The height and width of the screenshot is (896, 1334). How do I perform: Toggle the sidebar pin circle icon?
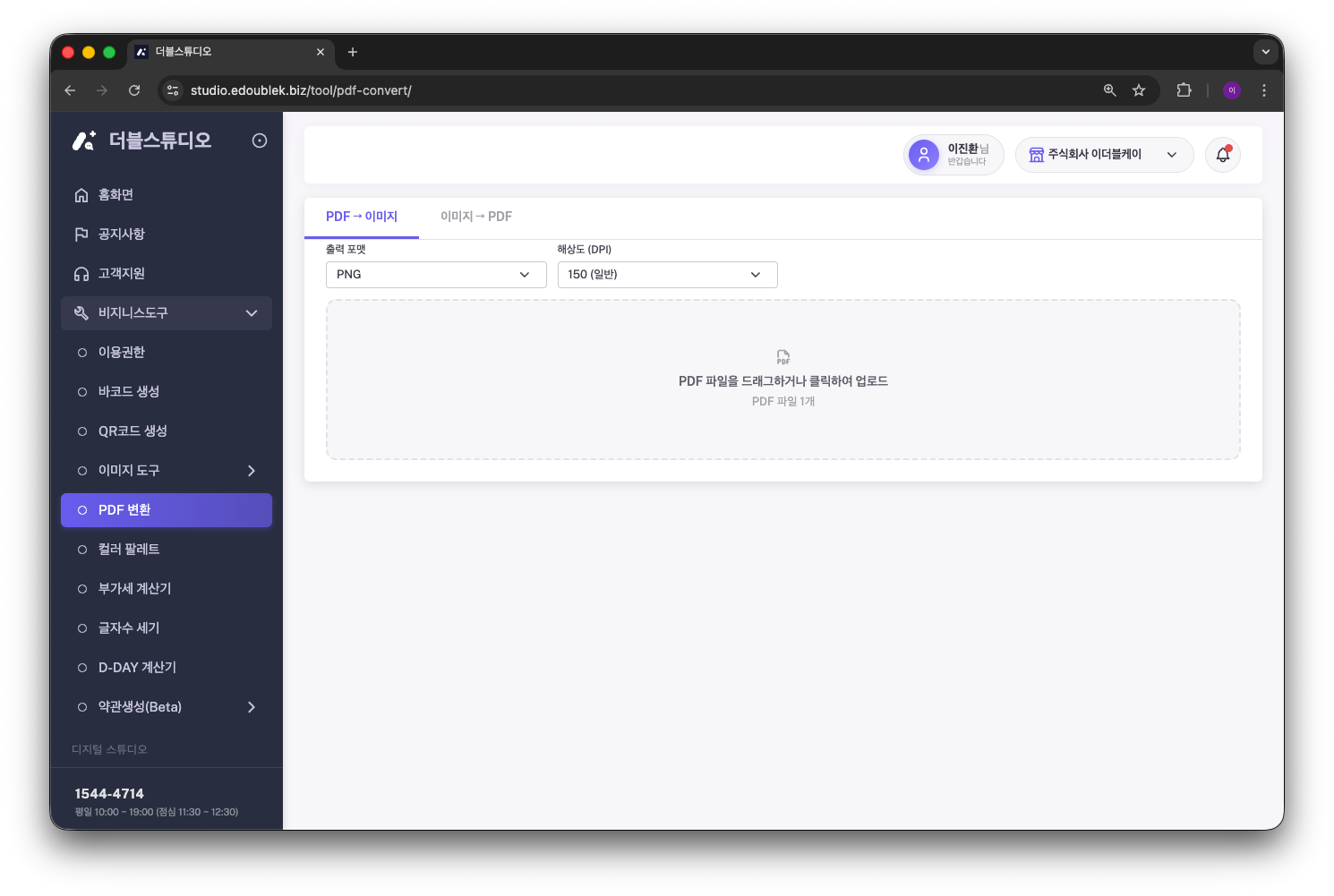[260, 141]
